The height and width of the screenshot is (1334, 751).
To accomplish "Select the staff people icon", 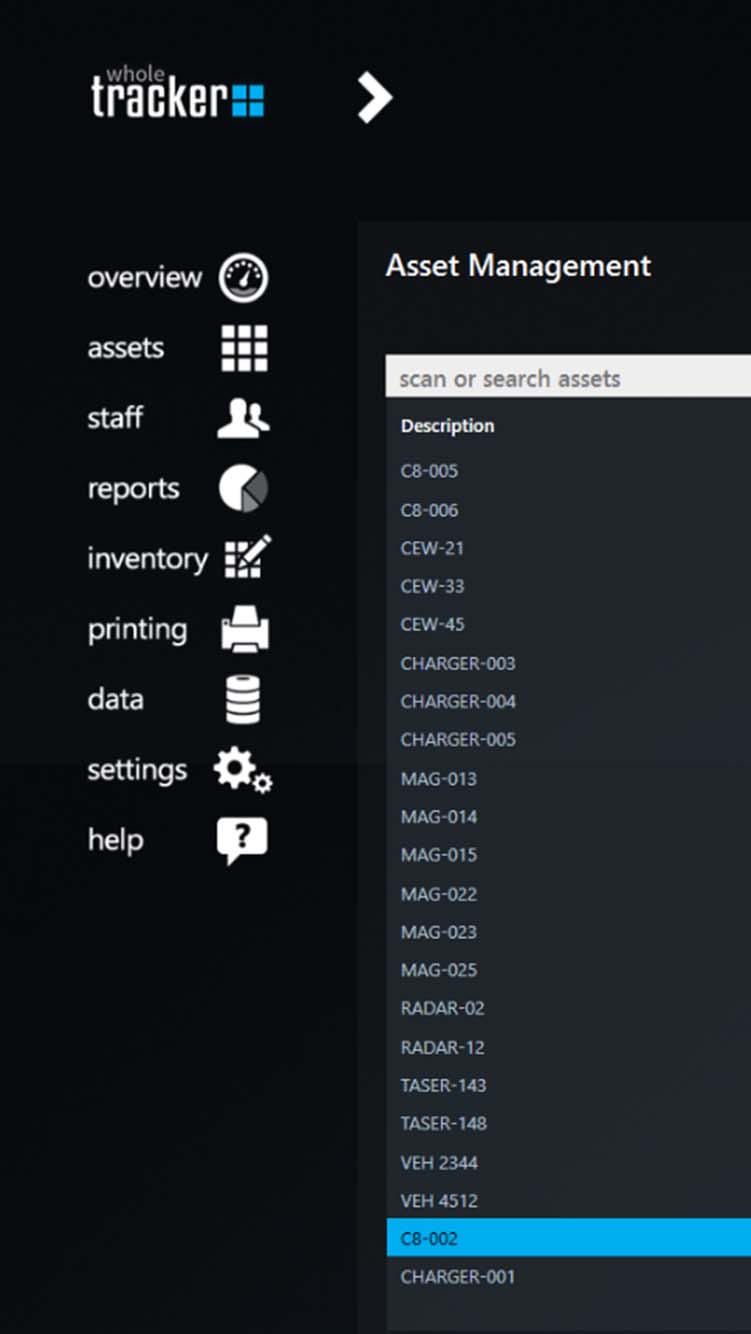I will [243, 418].
